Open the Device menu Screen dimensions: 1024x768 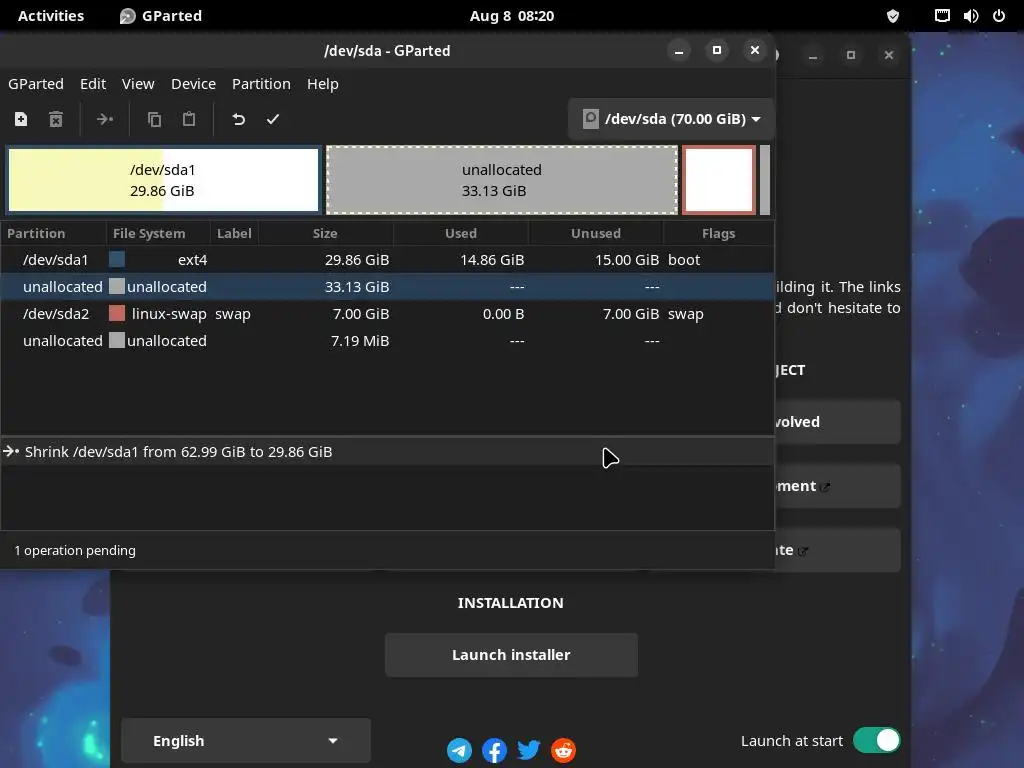point(193,84)
